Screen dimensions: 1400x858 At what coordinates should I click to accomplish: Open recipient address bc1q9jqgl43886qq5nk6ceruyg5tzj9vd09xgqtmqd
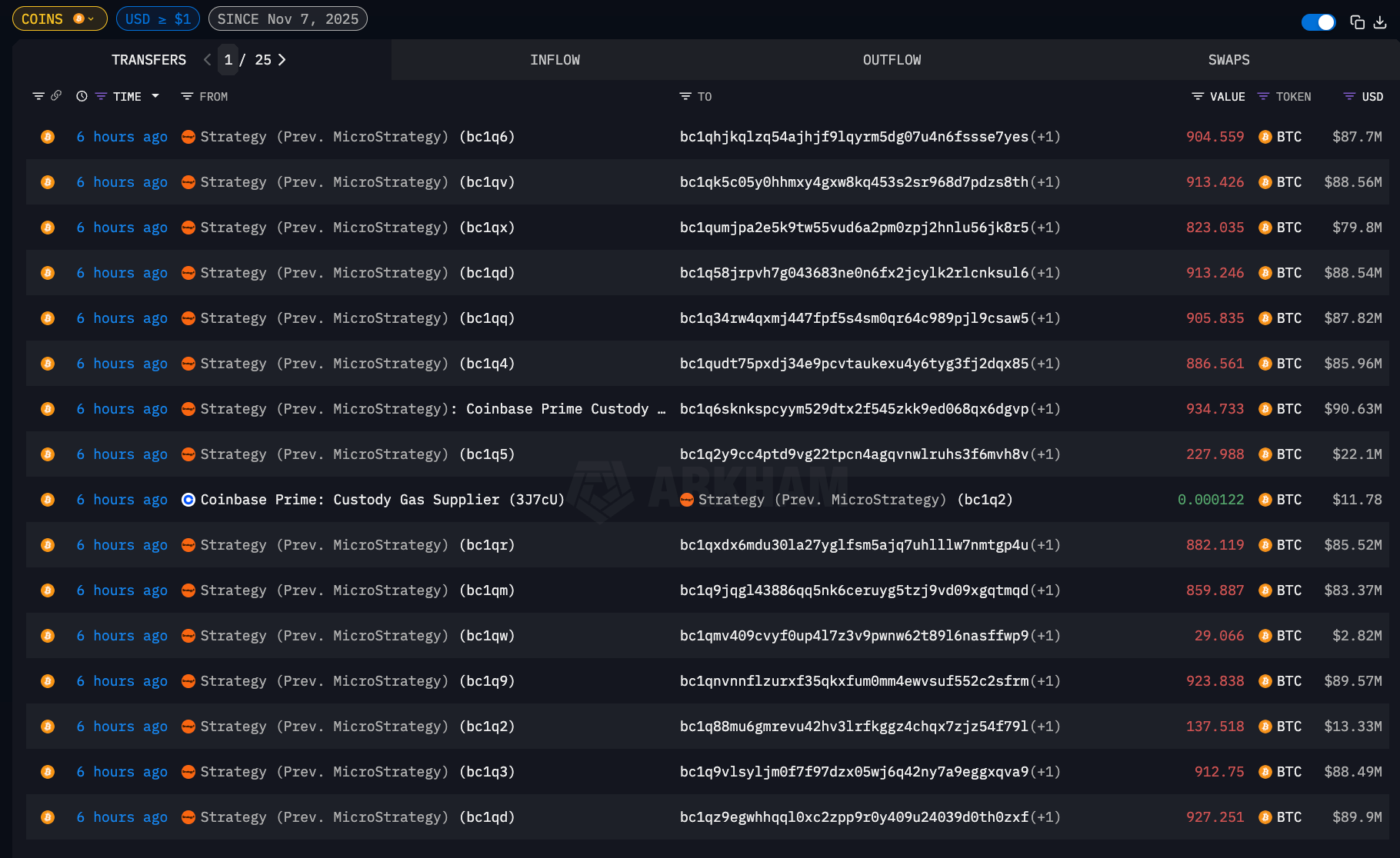(854, 590)
